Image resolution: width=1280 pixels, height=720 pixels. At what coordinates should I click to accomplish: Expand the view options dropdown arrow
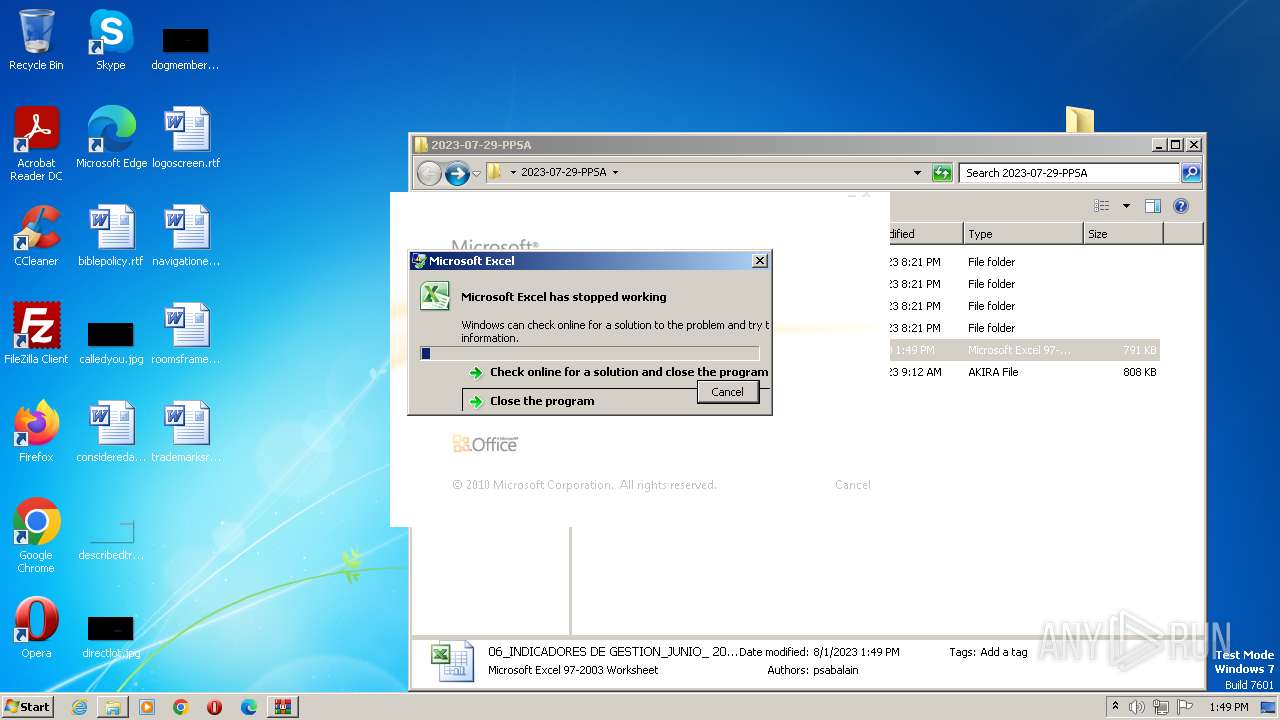click(x=1126, y=206)
